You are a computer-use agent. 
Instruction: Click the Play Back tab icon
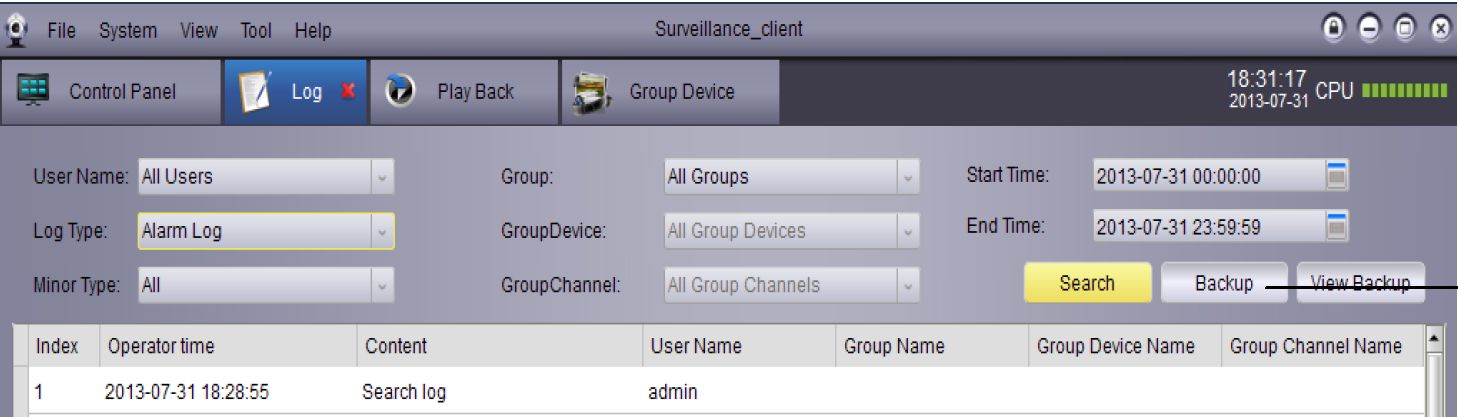pos(399,91)
